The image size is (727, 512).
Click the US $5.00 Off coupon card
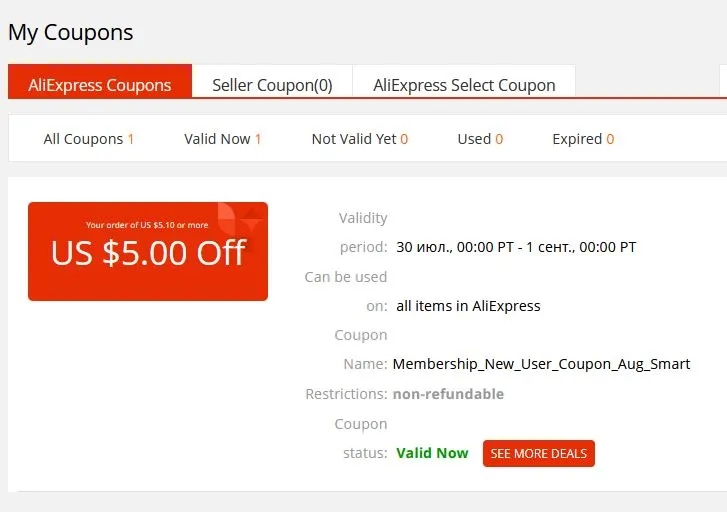[148, 251]
